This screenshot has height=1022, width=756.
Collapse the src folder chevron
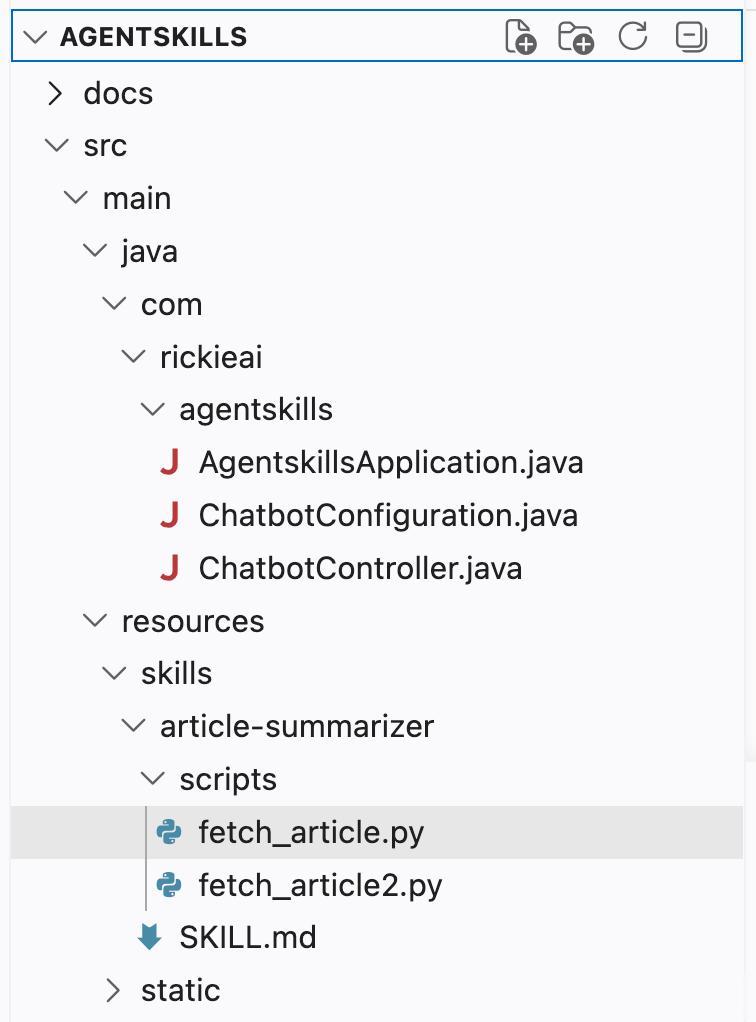(x=57, y=145)
